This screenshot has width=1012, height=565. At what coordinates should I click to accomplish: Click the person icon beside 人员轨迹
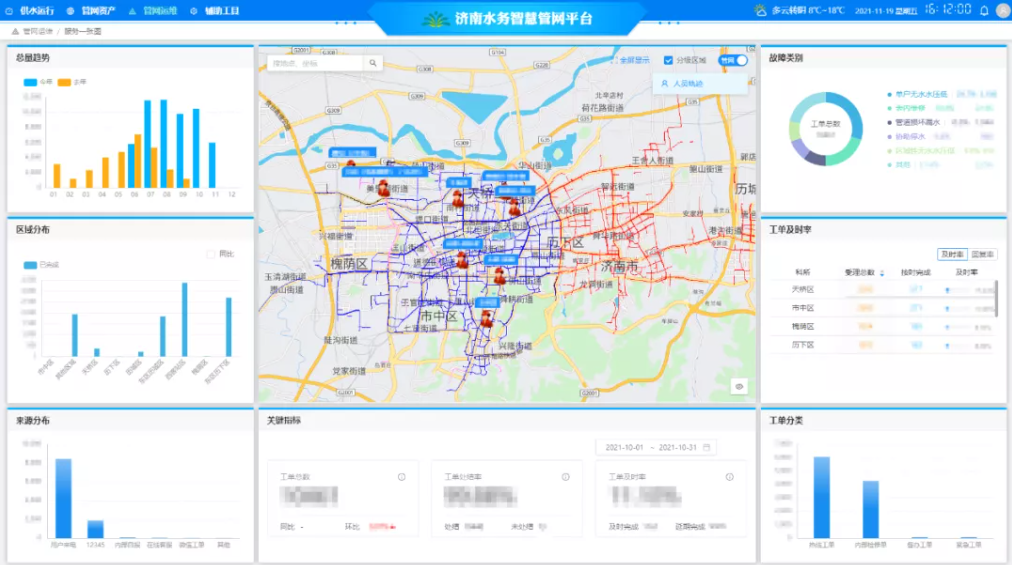[664, 83]
